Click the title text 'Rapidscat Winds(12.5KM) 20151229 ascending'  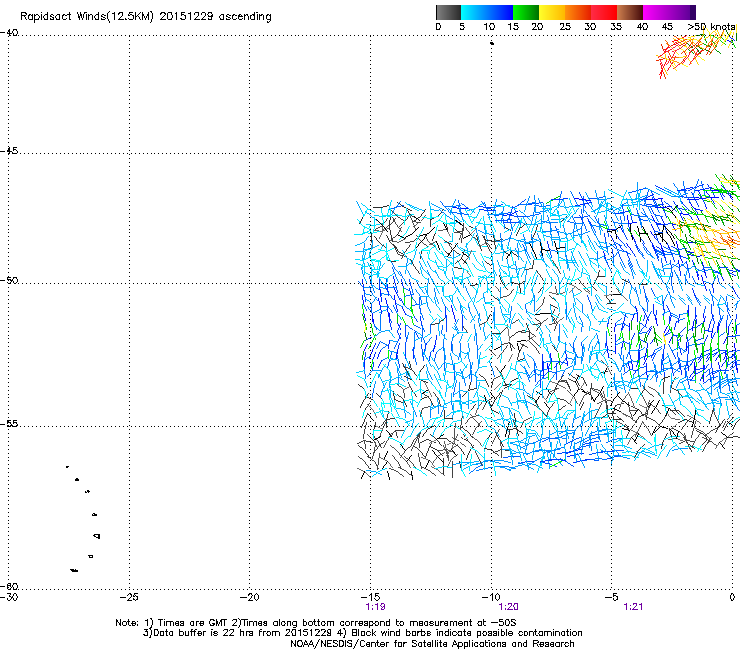coord(146,17)
